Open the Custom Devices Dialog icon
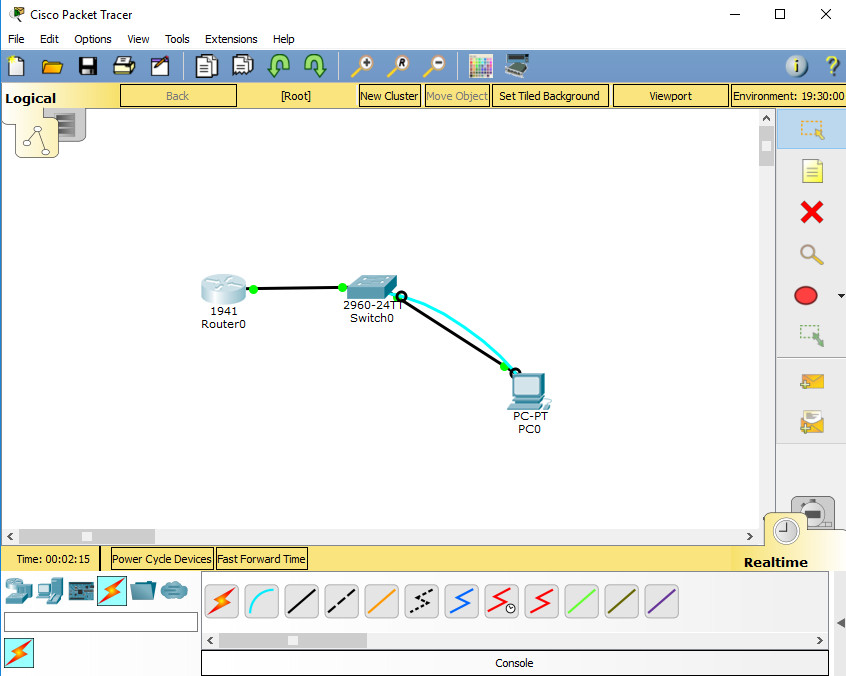Image resolution: width=846 pixels, height=676 pixels. 517,65
